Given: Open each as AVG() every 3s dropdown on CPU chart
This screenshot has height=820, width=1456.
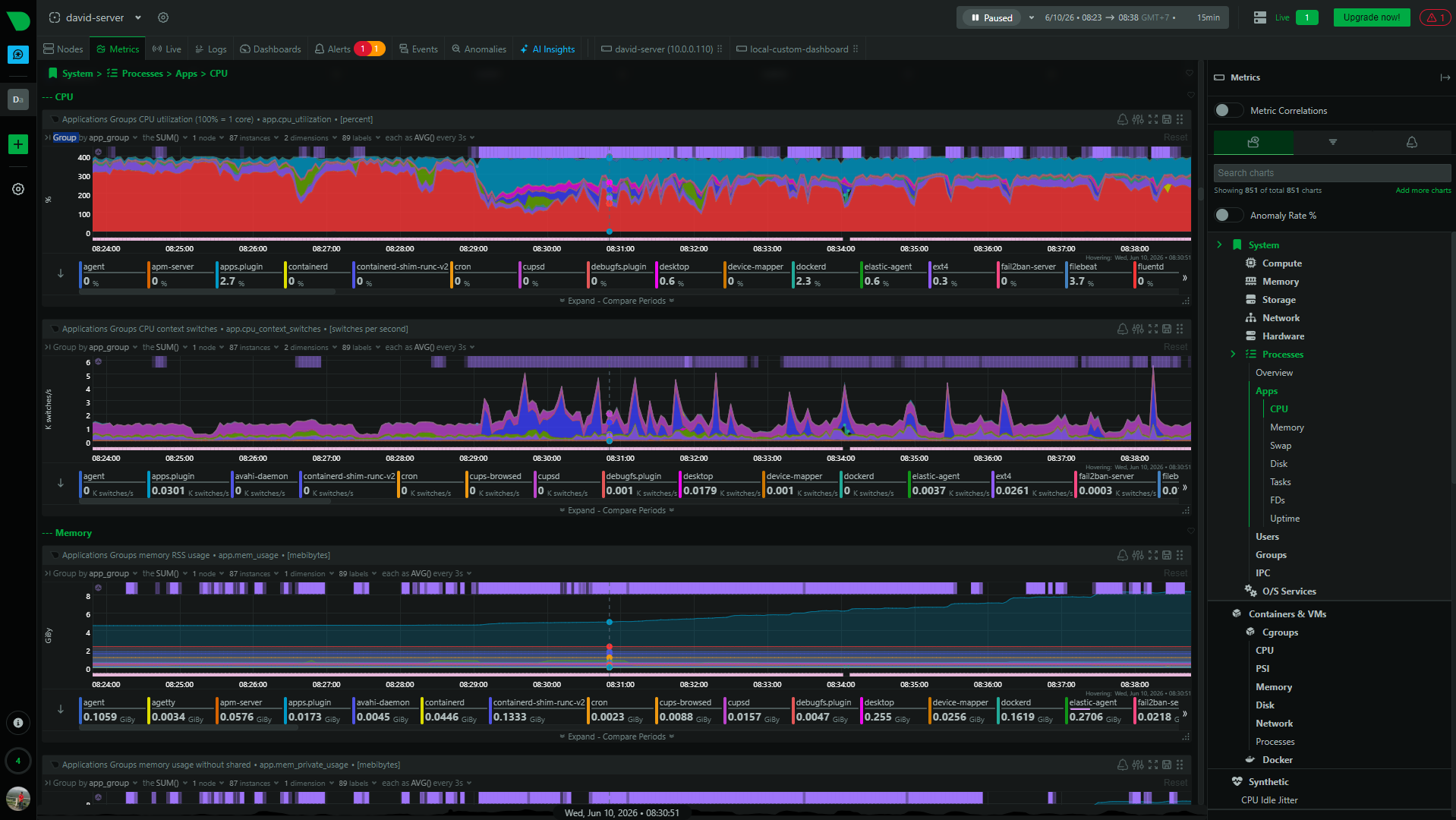Looking at the screenshot, I should pyautogui.click(x=430, y=137).
